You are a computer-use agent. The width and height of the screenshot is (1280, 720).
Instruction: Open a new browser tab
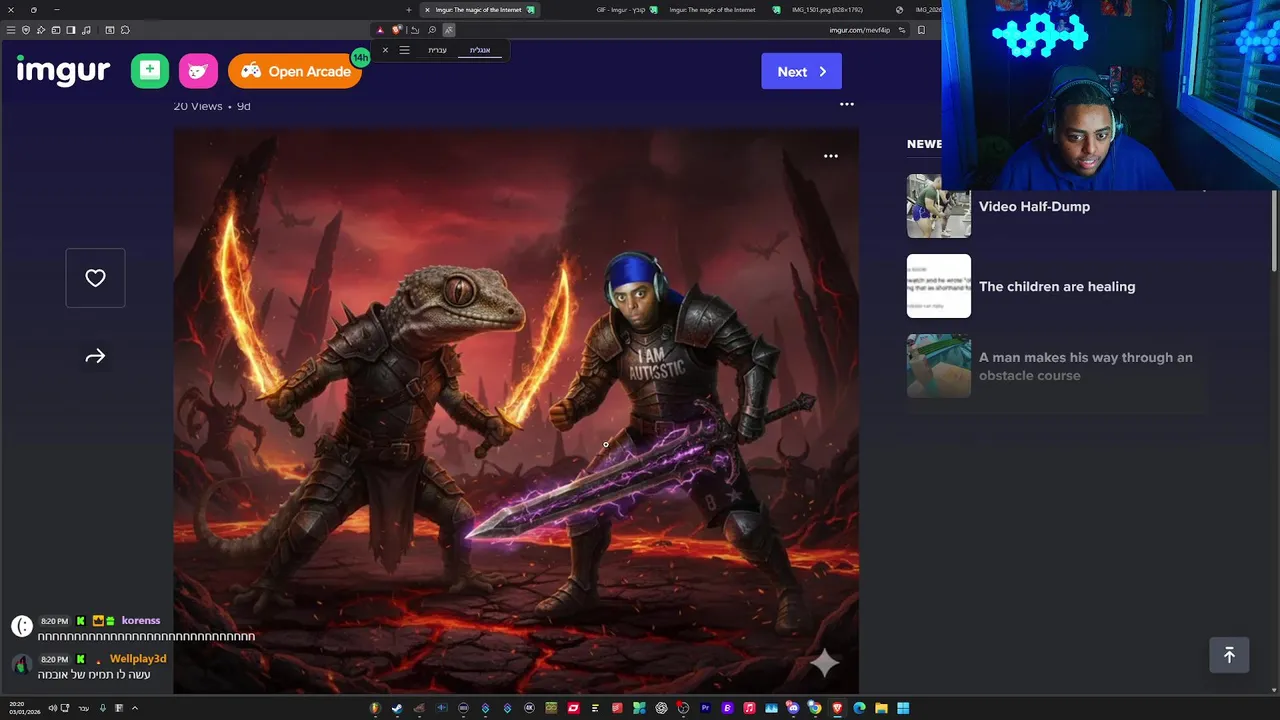click(x=408, y=10)
